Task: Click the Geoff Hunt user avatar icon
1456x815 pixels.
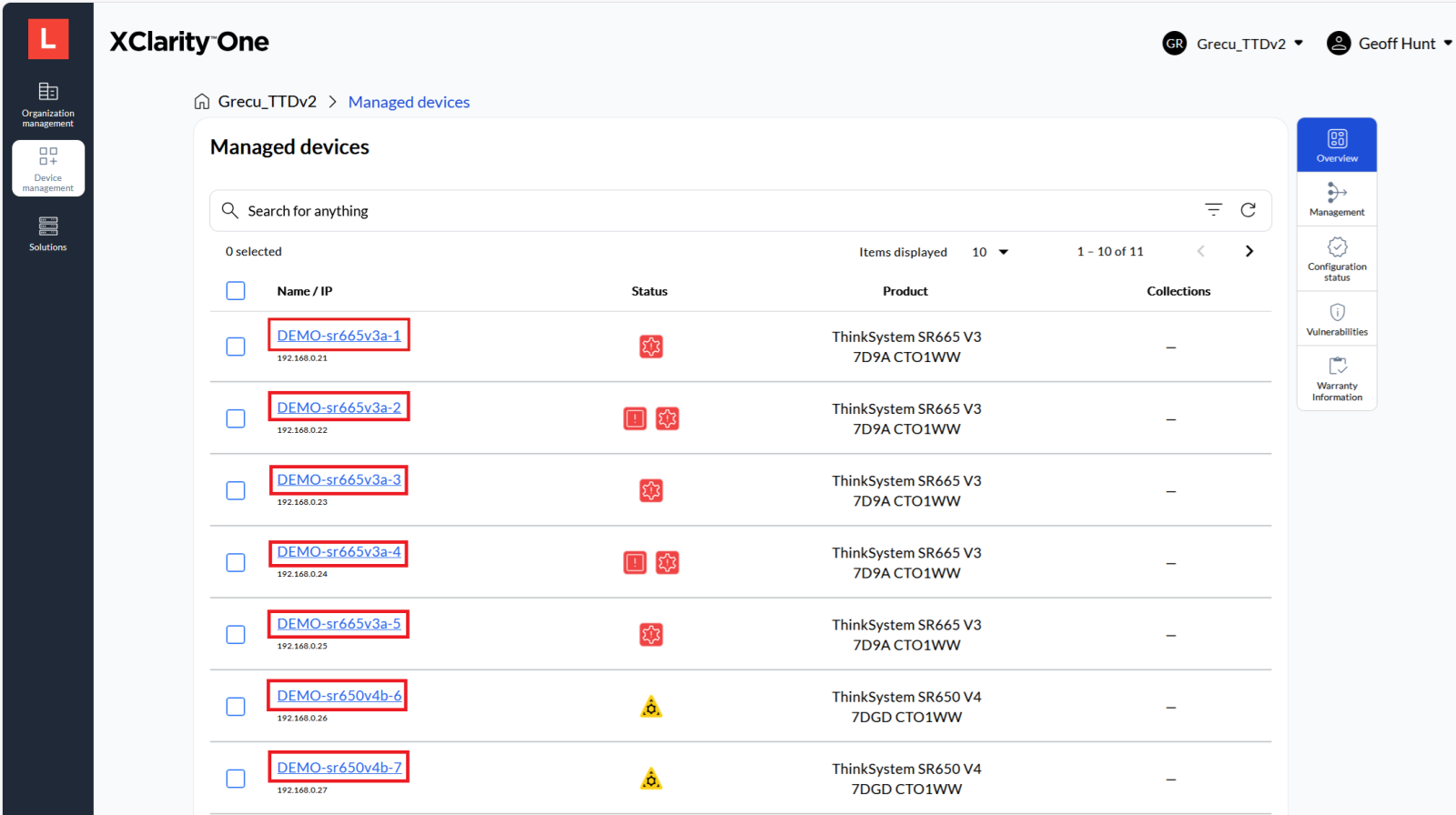Action: click(x=1339, y=43)
